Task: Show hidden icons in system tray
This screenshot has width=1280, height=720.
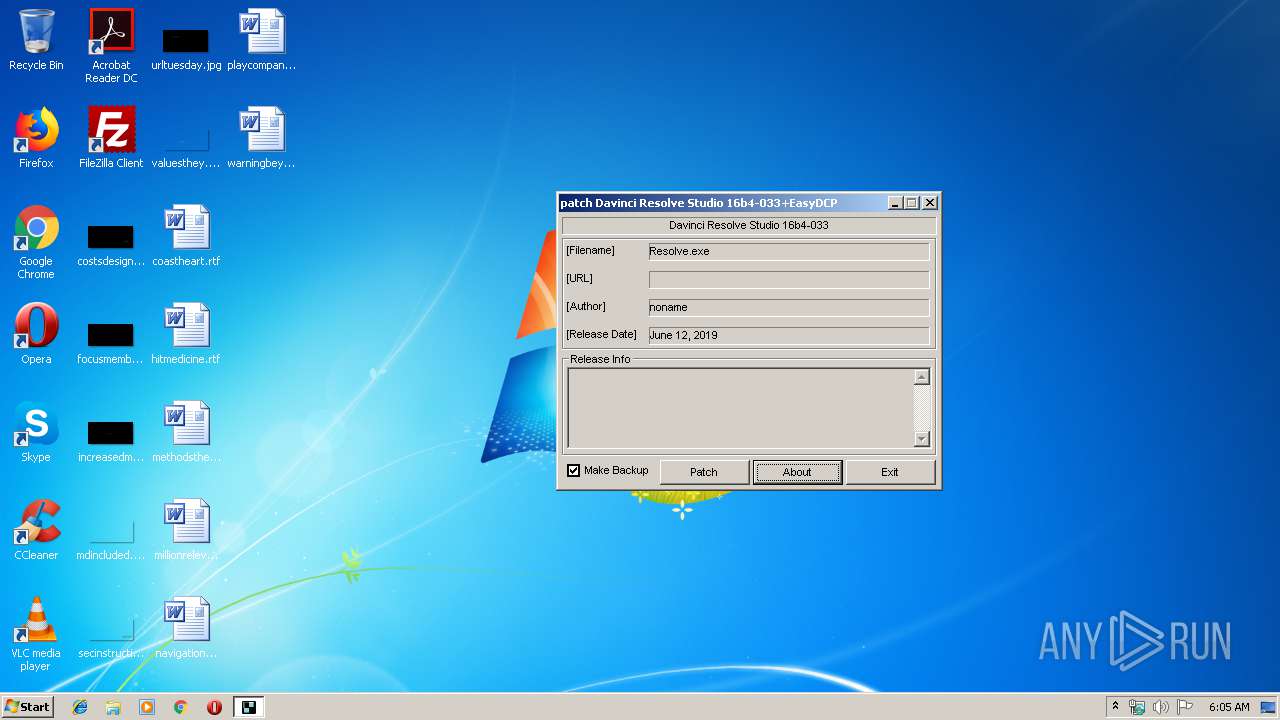Action: (x=1116, y=707)
